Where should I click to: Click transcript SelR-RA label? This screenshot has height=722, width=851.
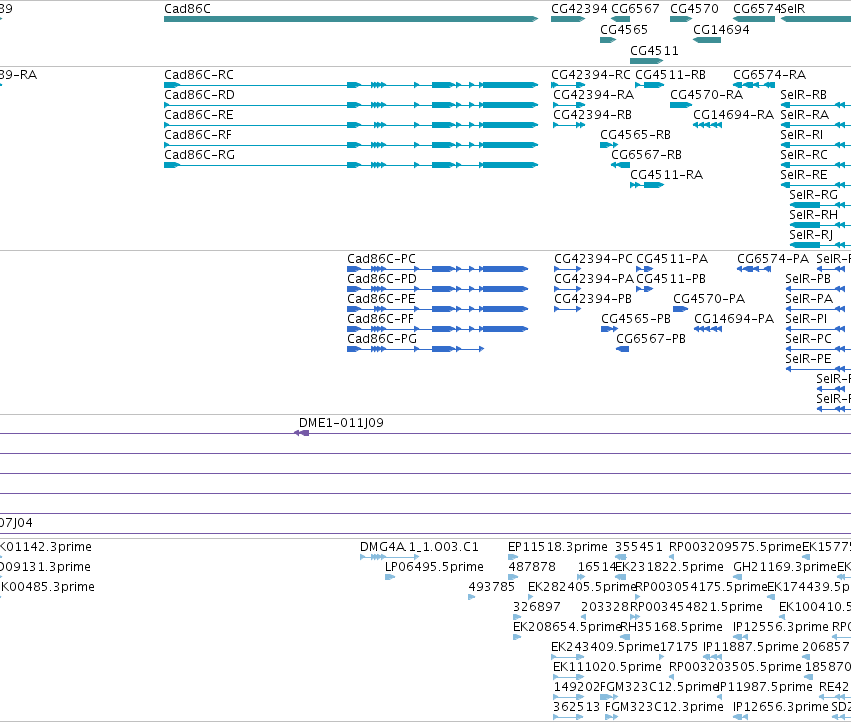click(804, 115)
